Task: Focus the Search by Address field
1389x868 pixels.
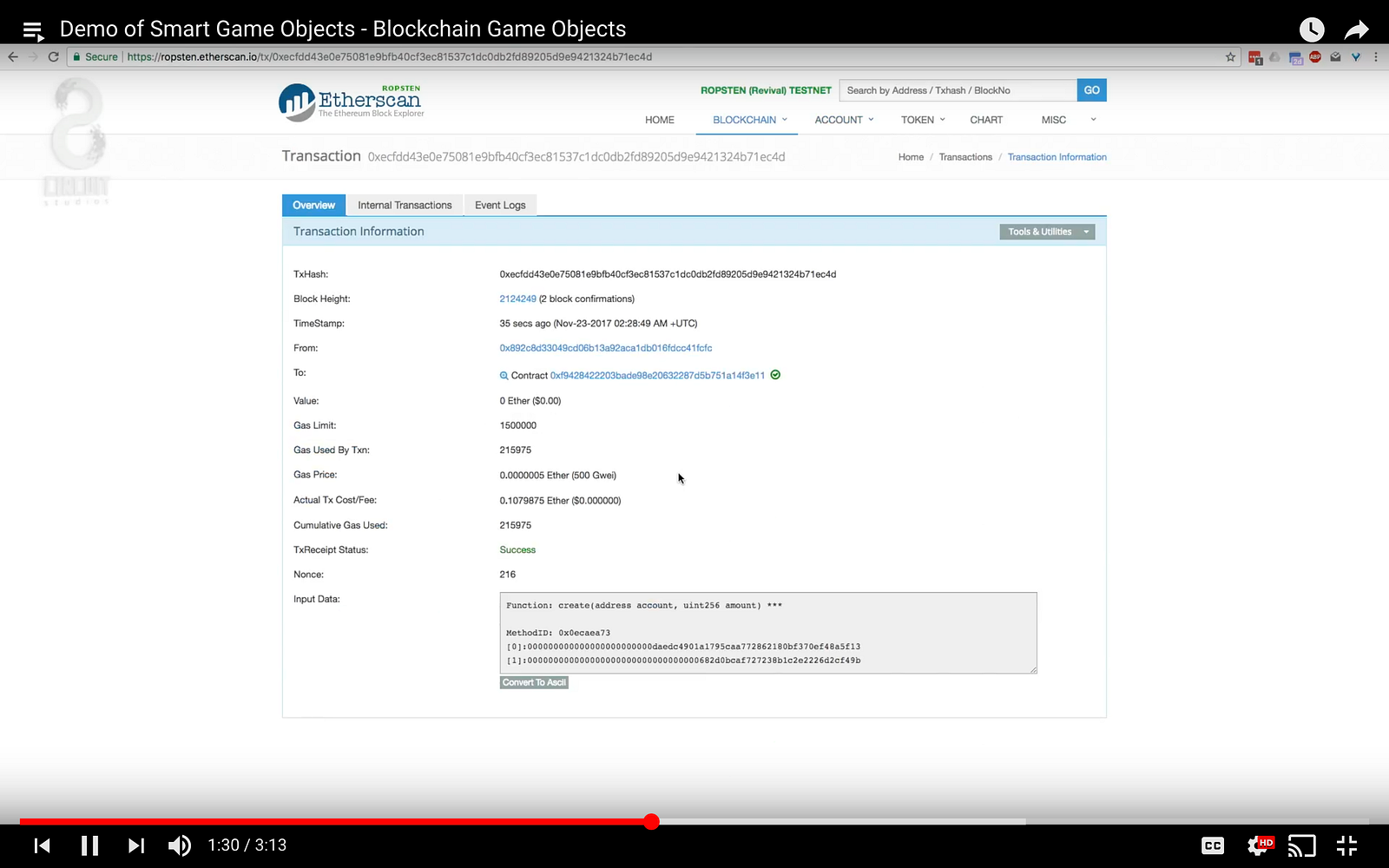Action: pos(958,90)
